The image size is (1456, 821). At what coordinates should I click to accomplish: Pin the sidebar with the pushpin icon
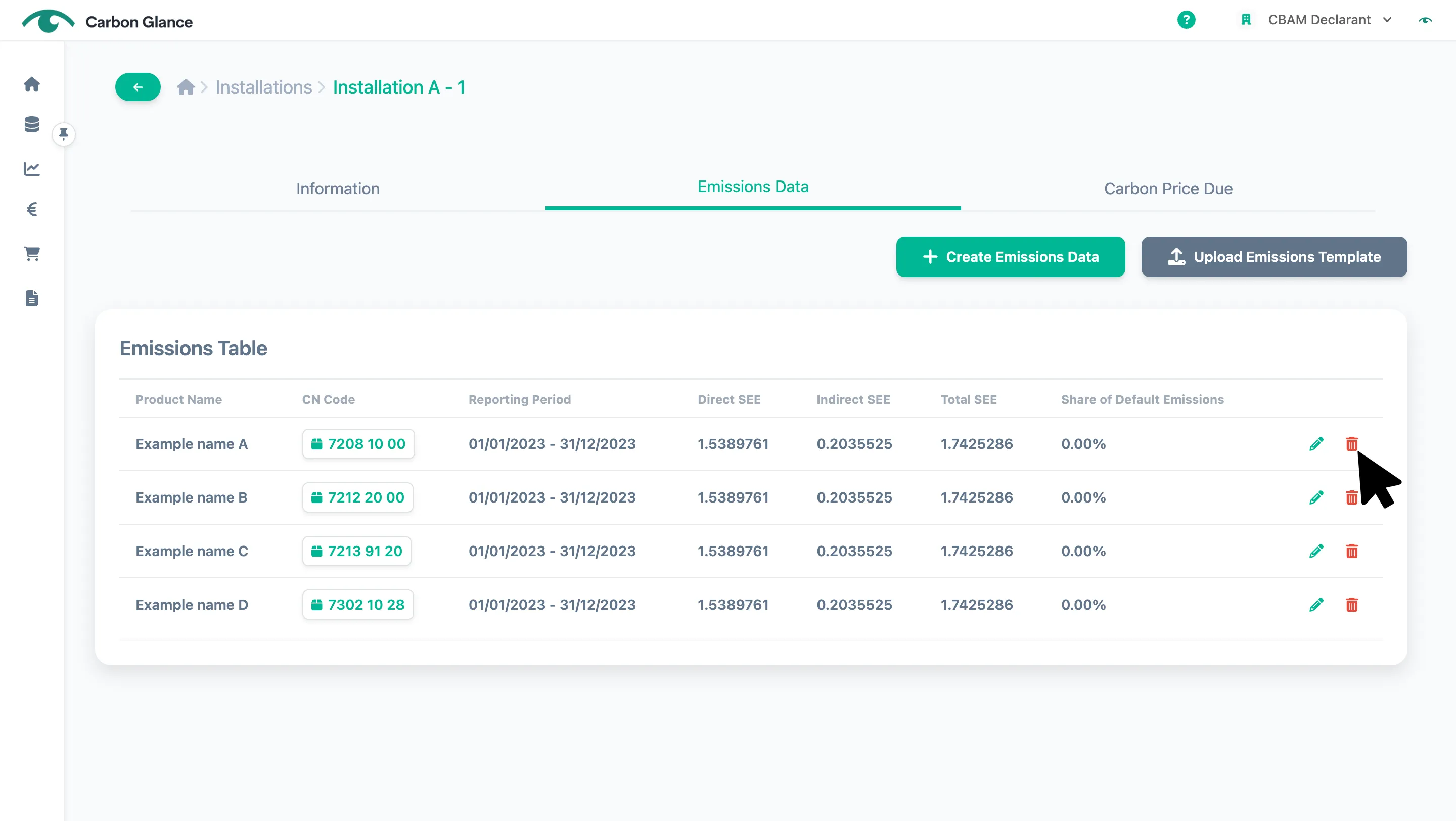(64, 134)
